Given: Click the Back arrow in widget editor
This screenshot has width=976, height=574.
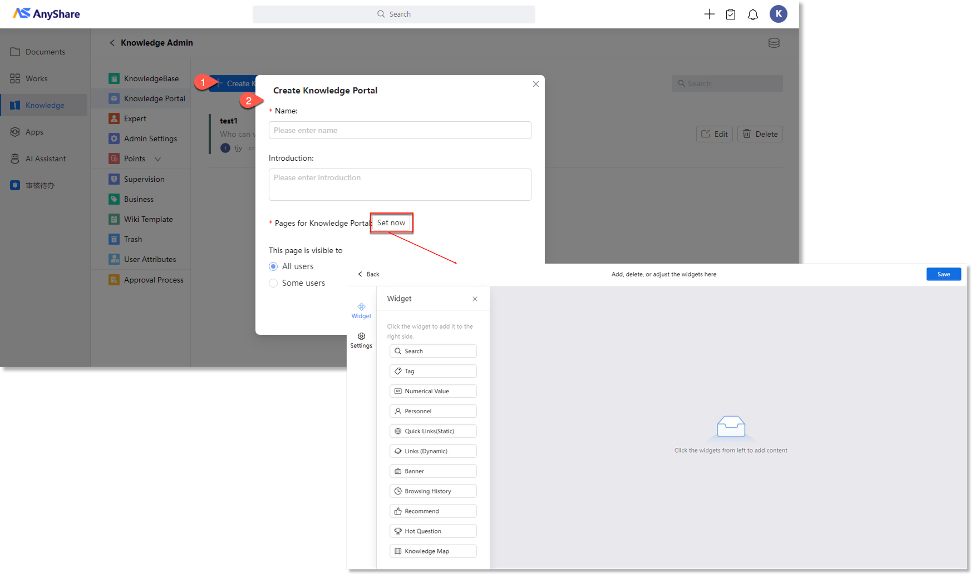Looking at the screenshot, I should (360, 274).
